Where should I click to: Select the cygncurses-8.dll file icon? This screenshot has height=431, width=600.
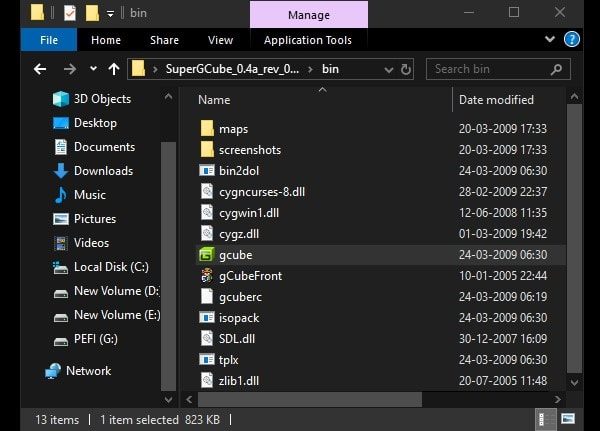tap(207, 191)
